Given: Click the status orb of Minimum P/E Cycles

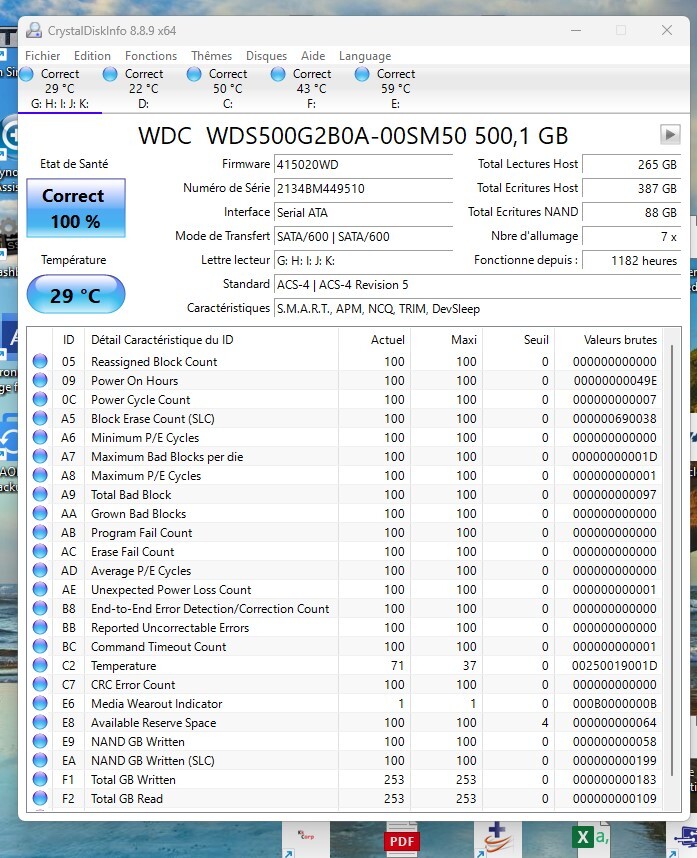Looking at the screenshot, I should point(40,437).
